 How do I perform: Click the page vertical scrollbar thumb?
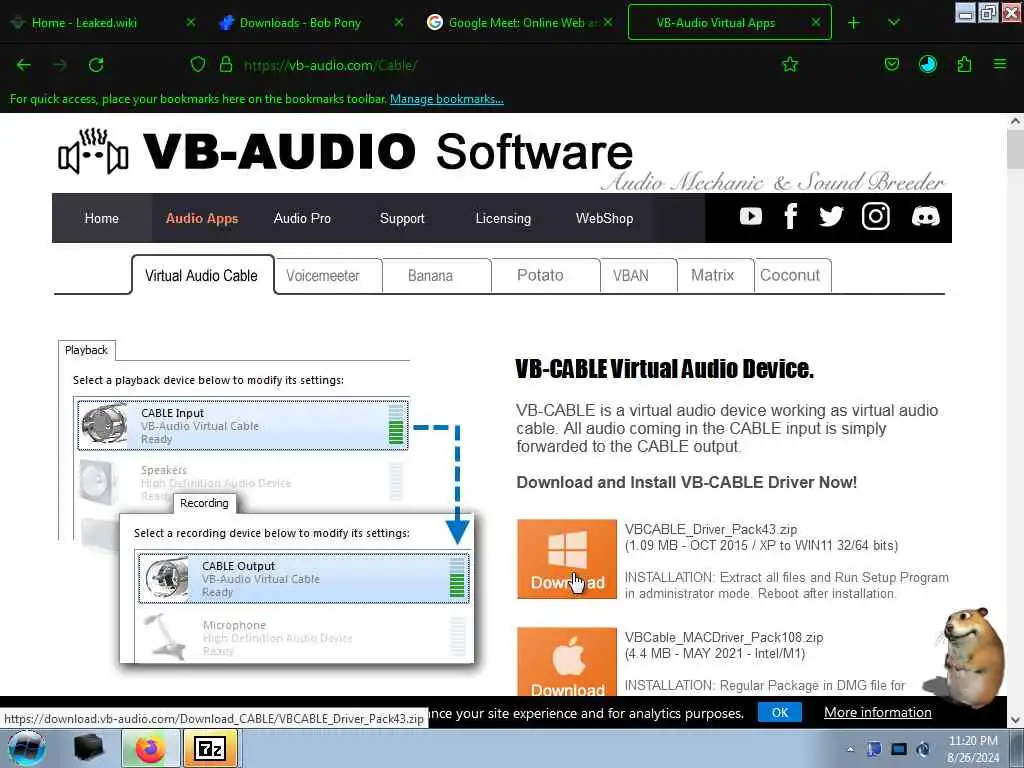(1016, 150)
